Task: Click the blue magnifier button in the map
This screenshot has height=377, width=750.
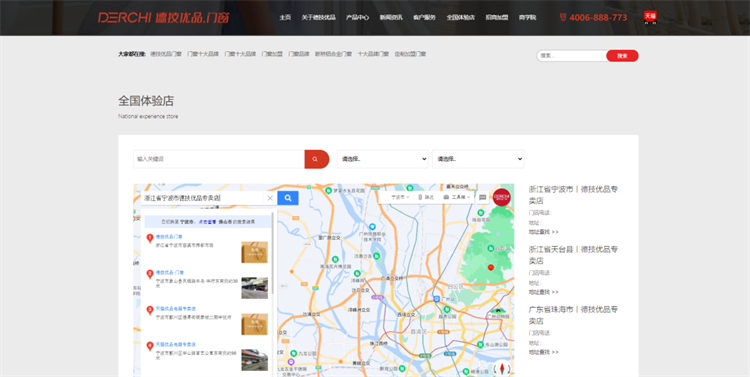Action: point(288,198)
